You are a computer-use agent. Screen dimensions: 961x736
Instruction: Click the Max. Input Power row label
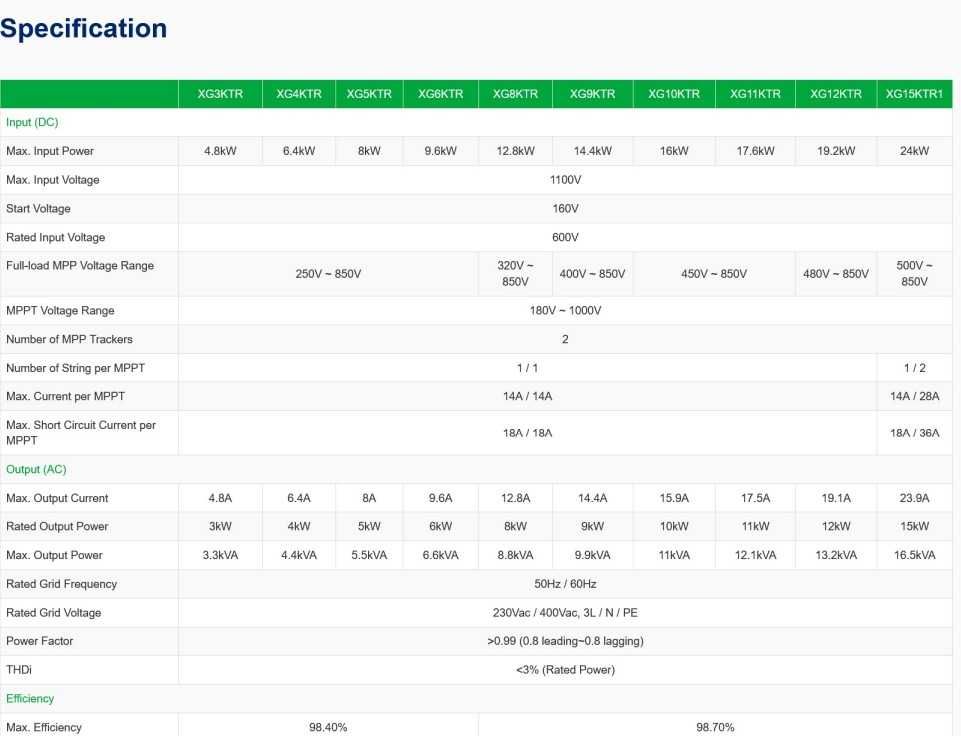[x=50, y=151]
